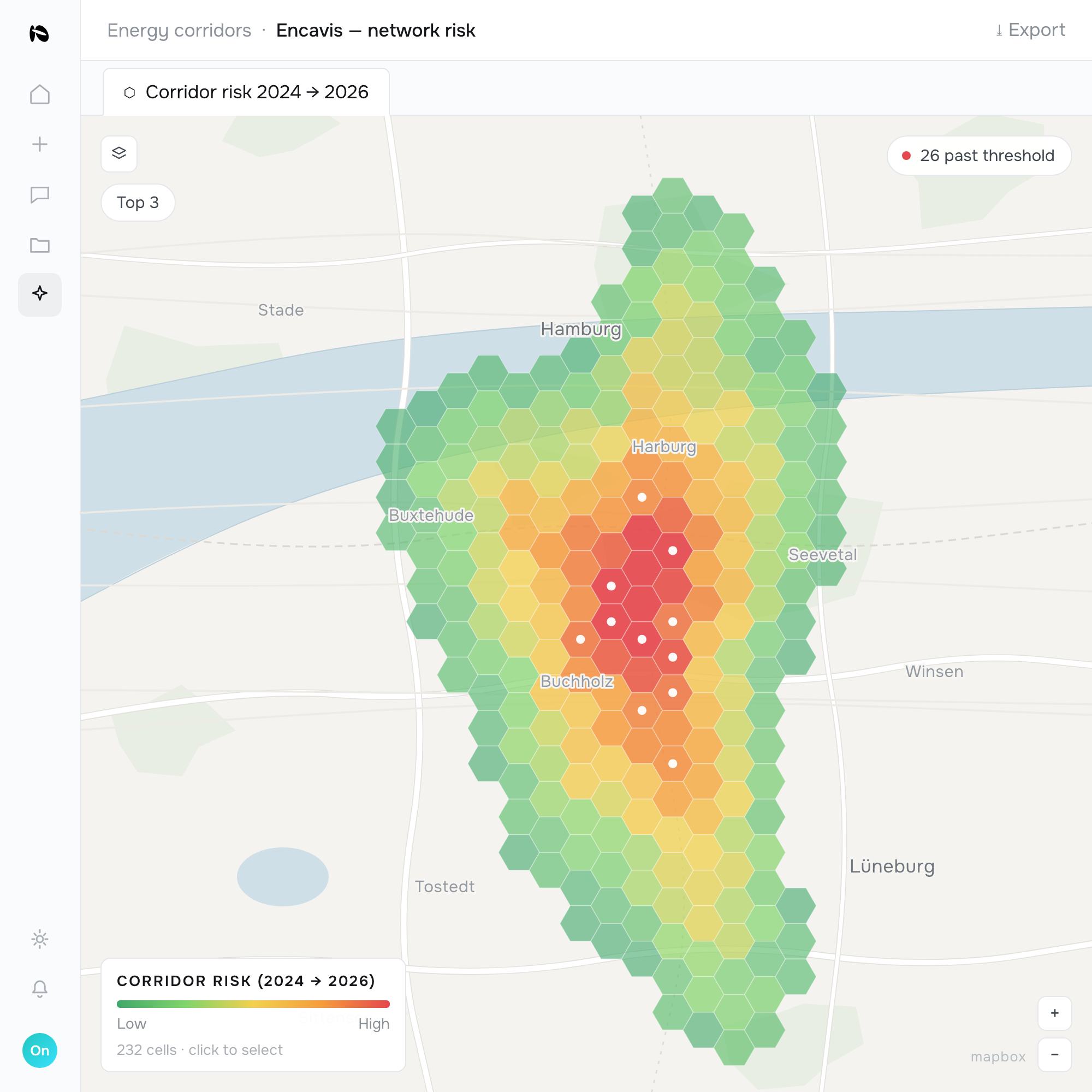Screen dimensions: 1092x1092
Task: Click the Hamburg map label
Action: (x=581, y=329)
